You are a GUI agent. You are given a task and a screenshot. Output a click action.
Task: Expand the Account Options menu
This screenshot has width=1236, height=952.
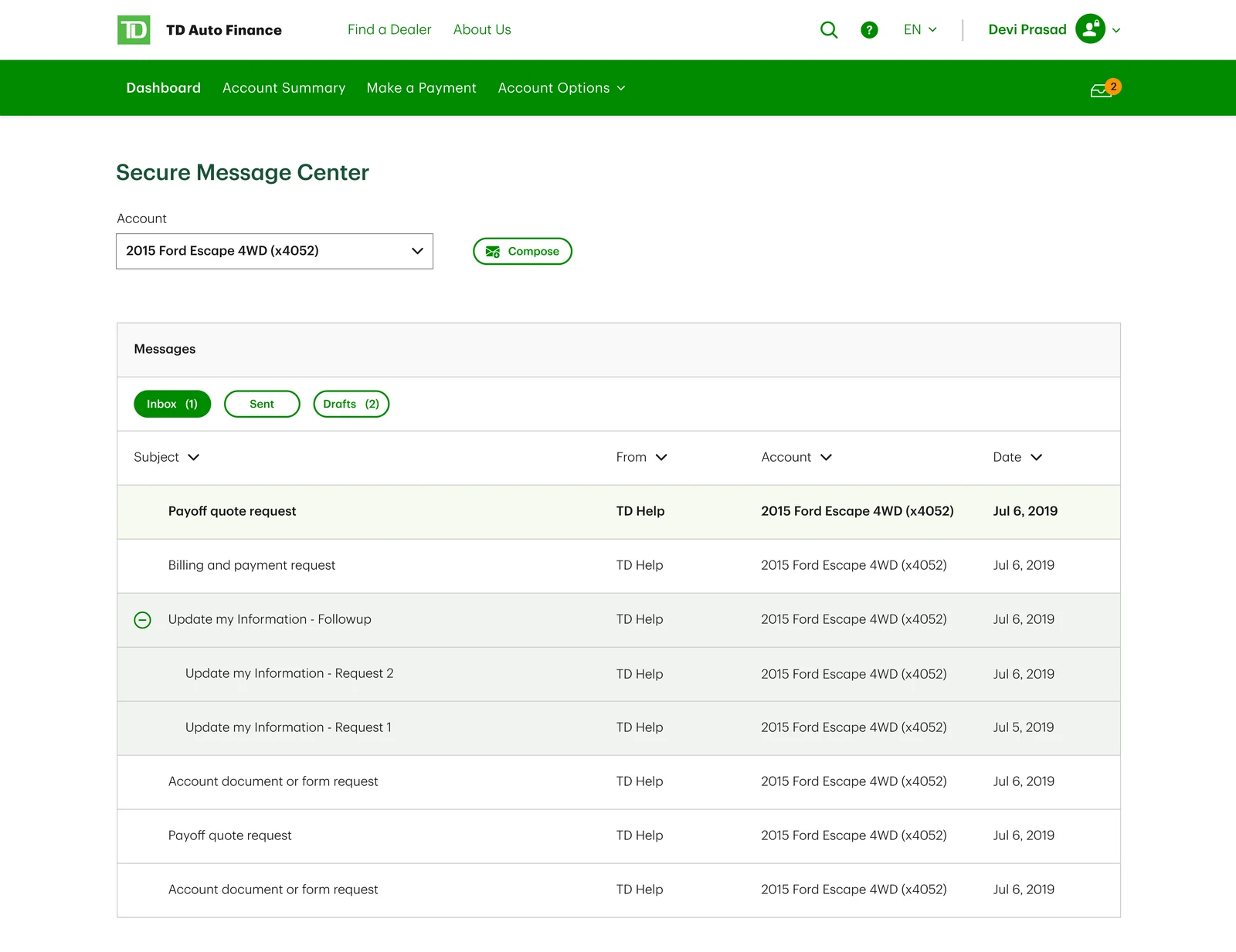tap(562, 88)
